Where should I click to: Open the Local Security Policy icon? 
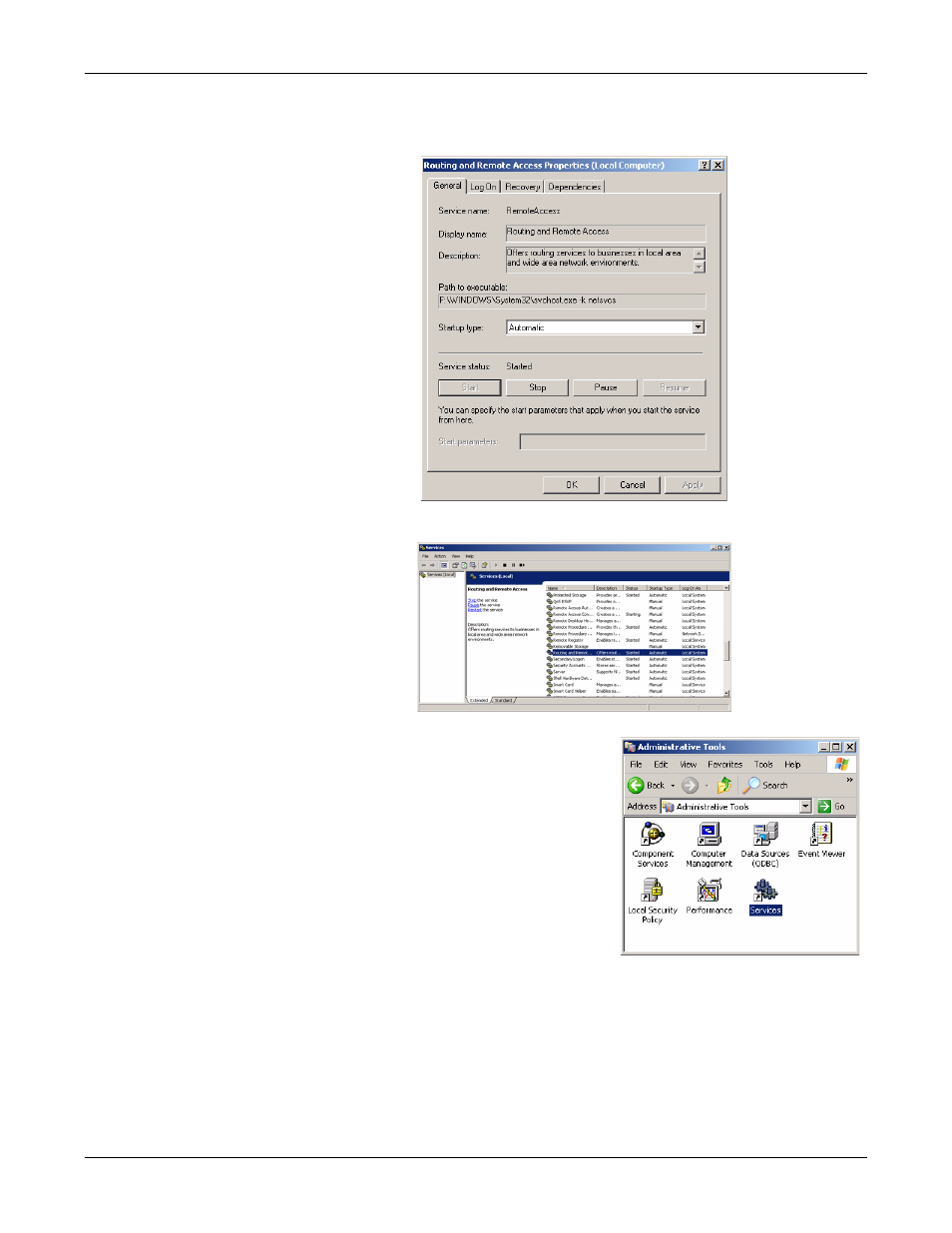(x=653, y=901)
